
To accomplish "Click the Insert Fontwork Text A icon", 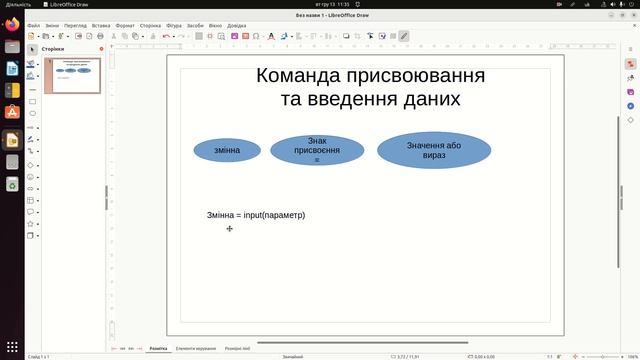I will (x=271, y=36).
